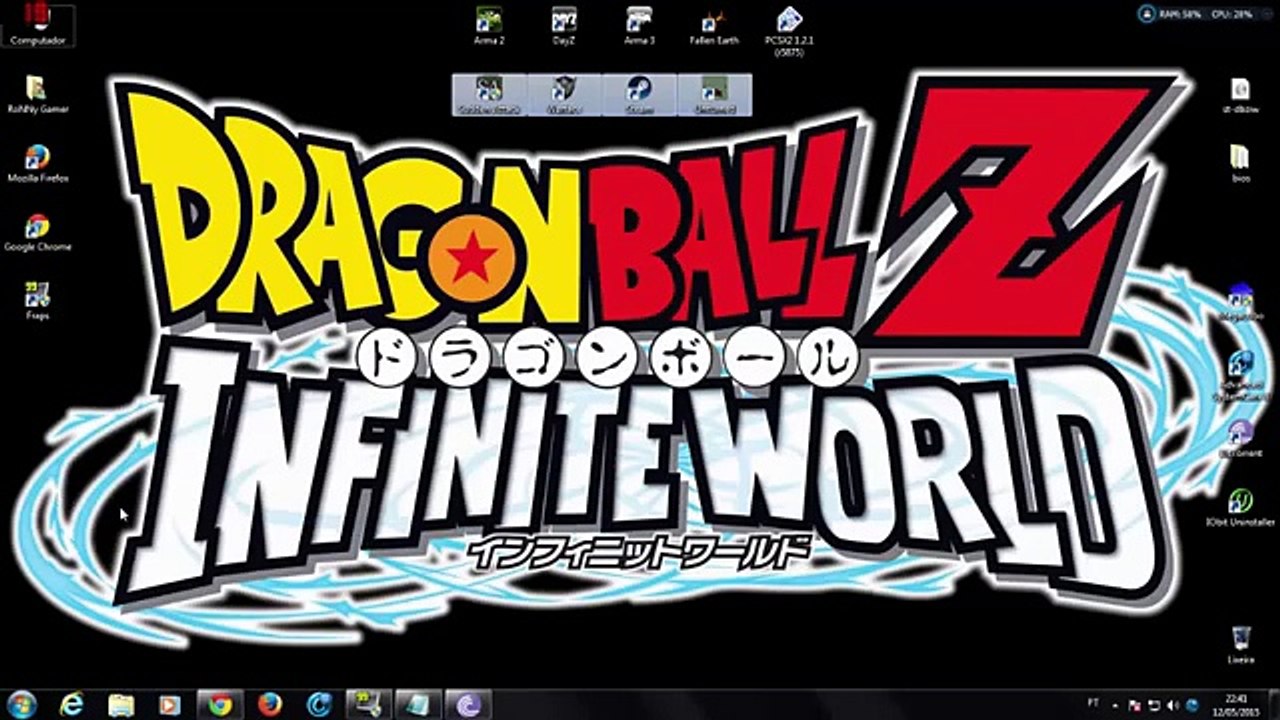Launch Google Chrome desktop shortcut
The image size is (1280, 720).
(x=37, y=232)
